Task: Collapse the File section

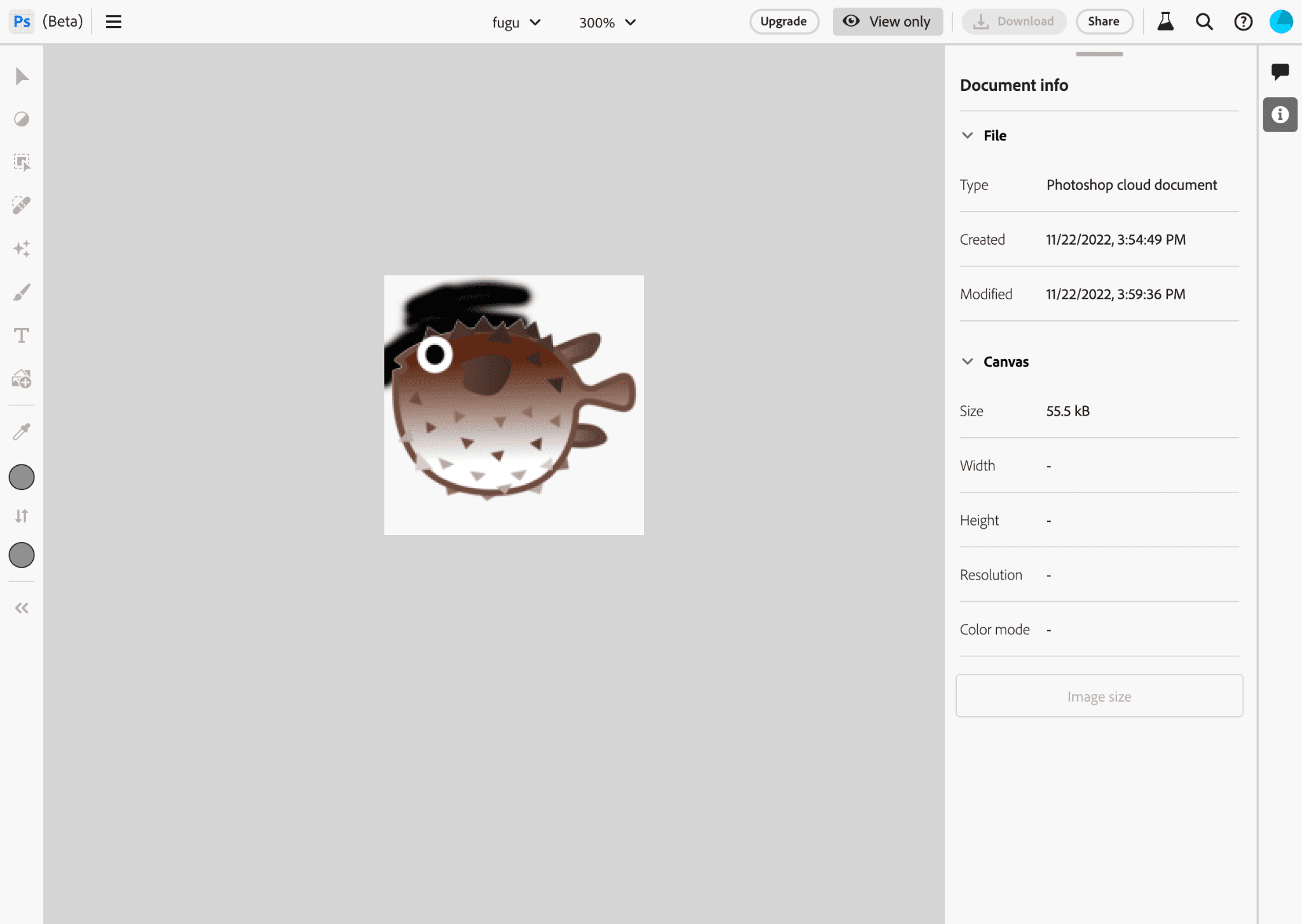Action: click(x=967, y=135)
